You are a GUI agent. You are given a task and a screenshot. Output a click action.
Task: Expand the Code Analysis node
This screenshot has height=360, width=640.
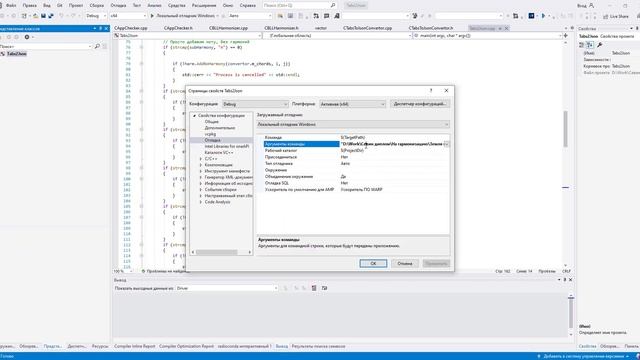[200, 202]
